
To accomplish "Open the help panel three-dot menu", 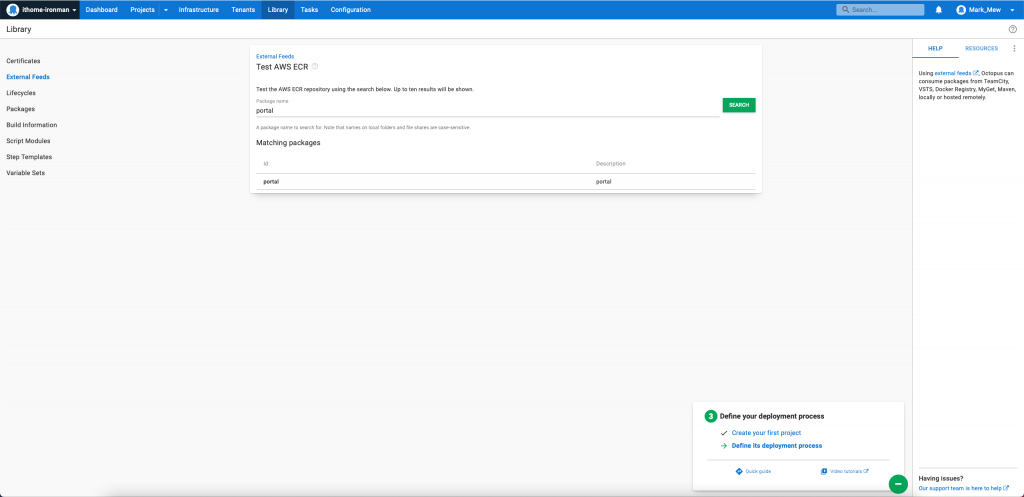I will click(1014, 48).
